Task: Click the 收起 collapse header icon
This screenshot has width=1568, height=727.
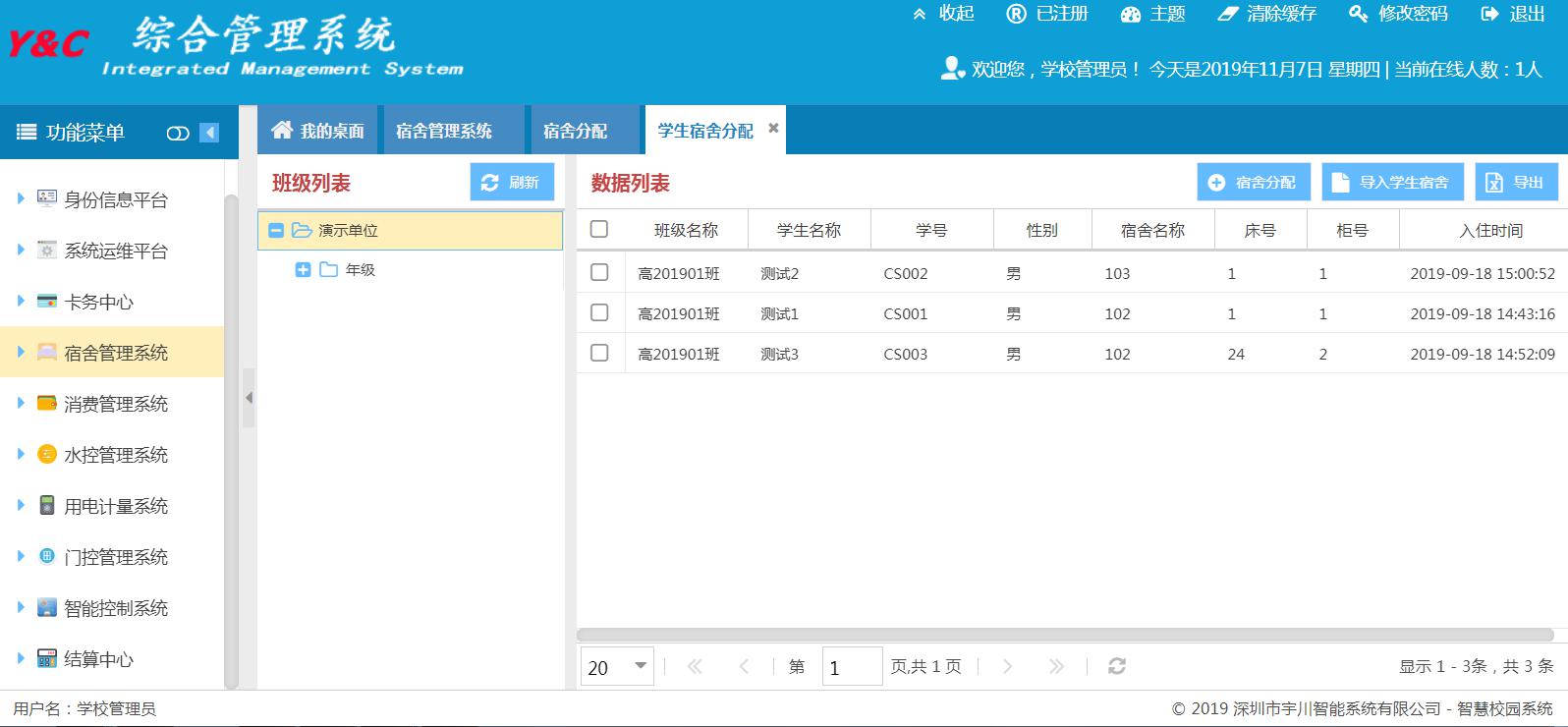Action: 920,14
